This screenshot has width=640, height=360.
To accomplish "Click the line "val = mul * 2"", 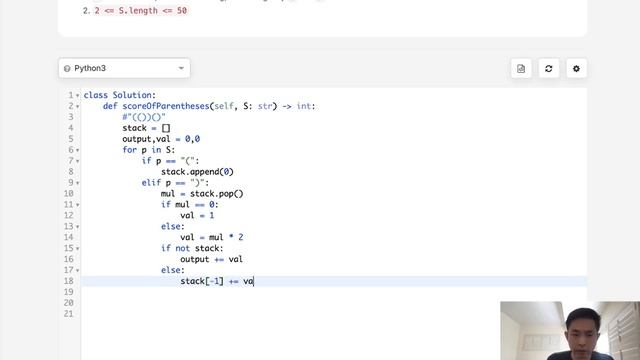I will [x=212, y=237].
